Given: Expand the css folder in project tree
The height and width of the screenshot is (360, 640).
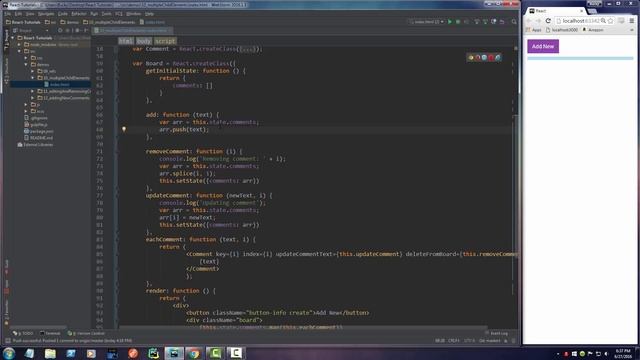Looking at the screenshot, I should coord(26,58).
